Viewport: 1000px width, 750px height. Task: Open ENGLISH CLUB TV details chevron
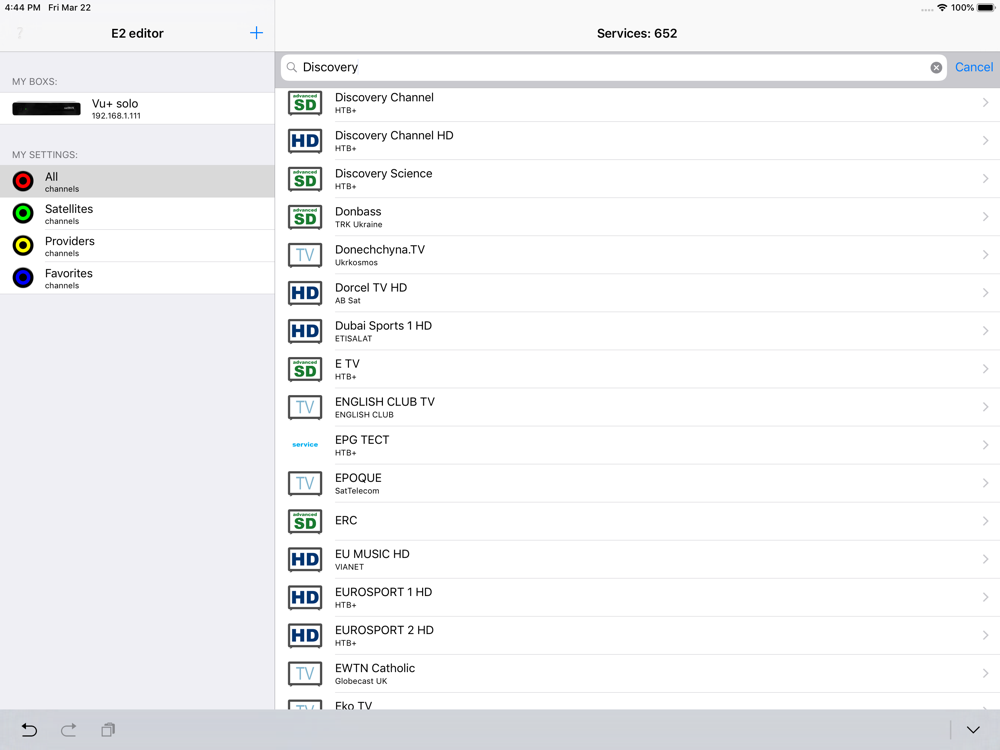tap(985, 407)
